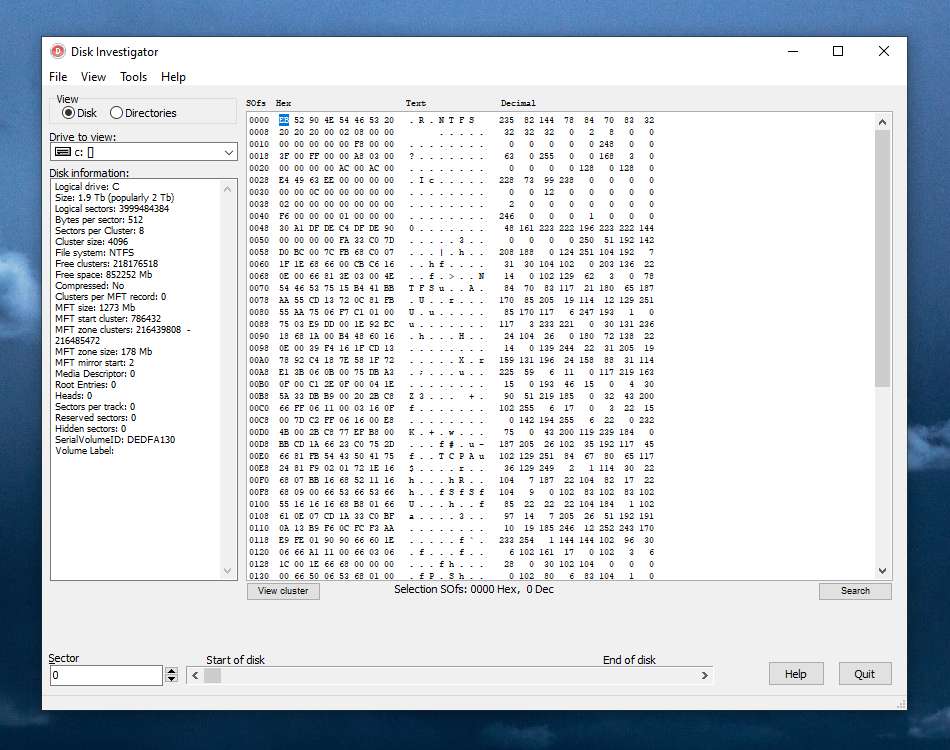950x750 pixels.
Task: Click disk information scroll up arrow
Action: [227, 189]
